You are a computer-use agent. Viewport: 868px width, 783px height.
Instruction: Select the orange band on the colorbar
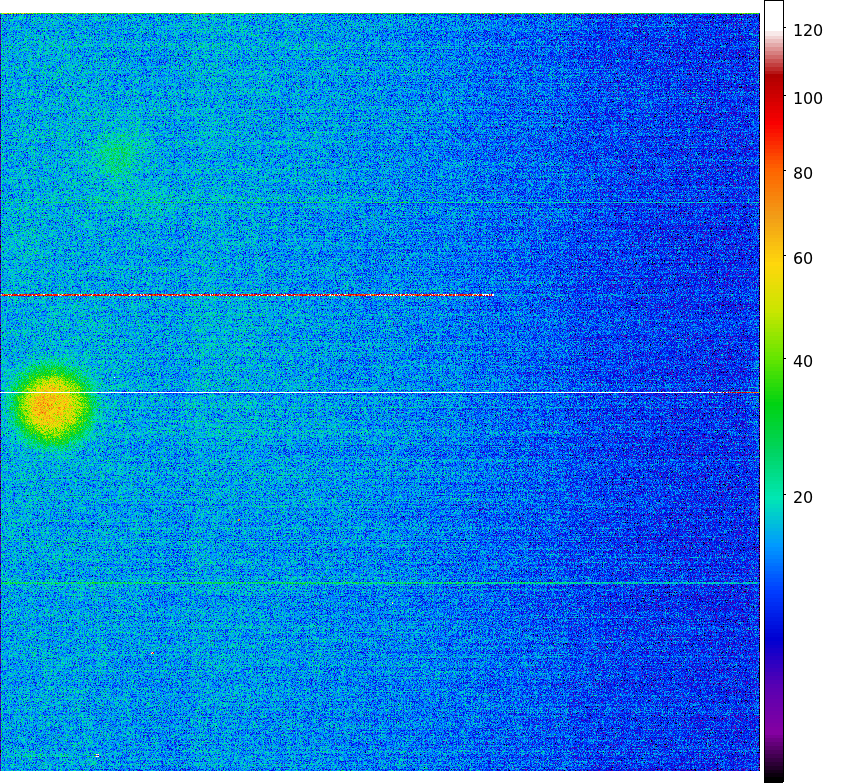(773, 200)
